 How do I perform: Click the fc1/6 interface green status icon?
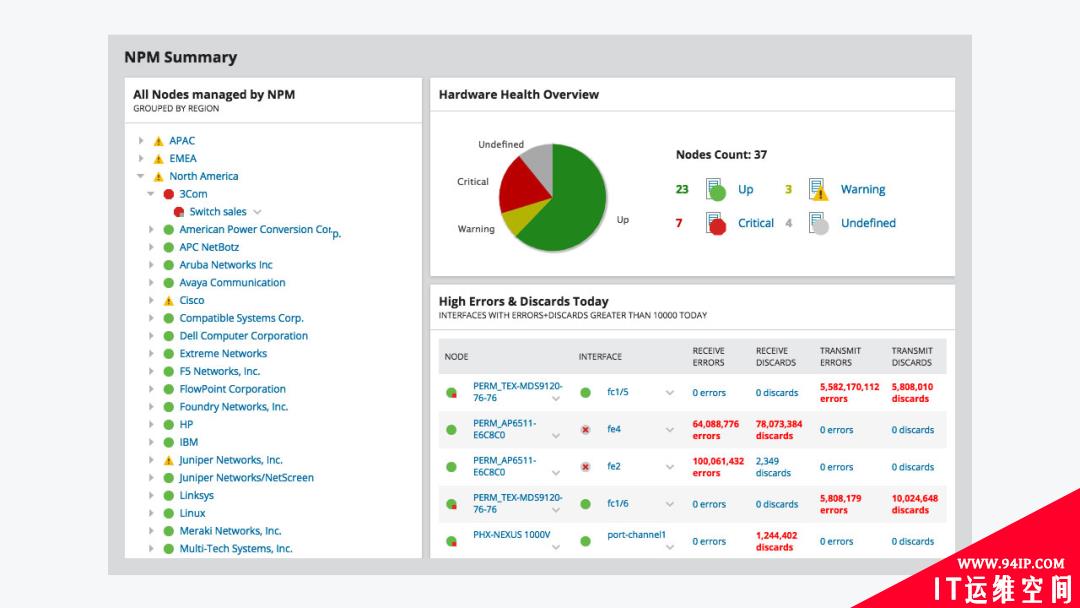[585, 504]
